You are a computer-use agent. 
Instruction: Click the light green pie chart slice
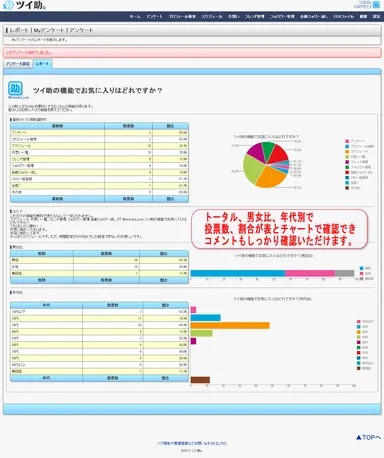tap(252, 168)
